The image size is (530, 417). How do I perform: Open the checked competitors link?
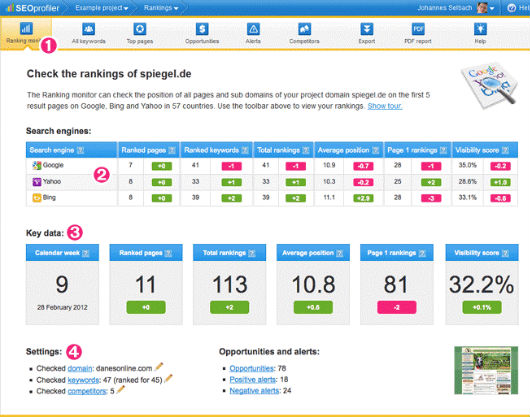[x=87, y=391]
